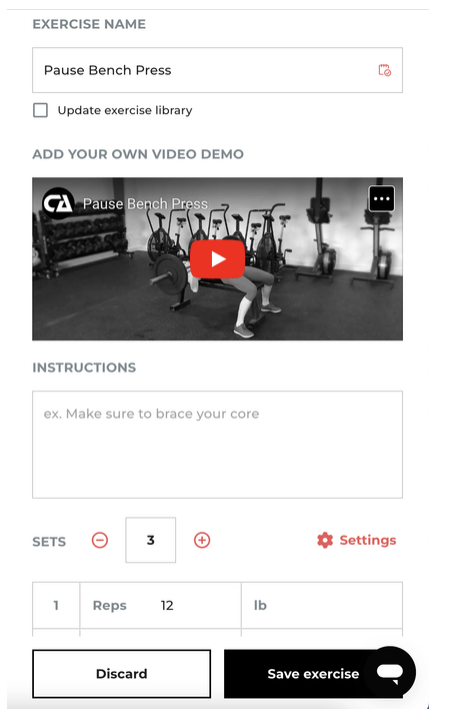The image size is (450, 722).
Task: Click the Settings gear icon
Action: [325, 540]
